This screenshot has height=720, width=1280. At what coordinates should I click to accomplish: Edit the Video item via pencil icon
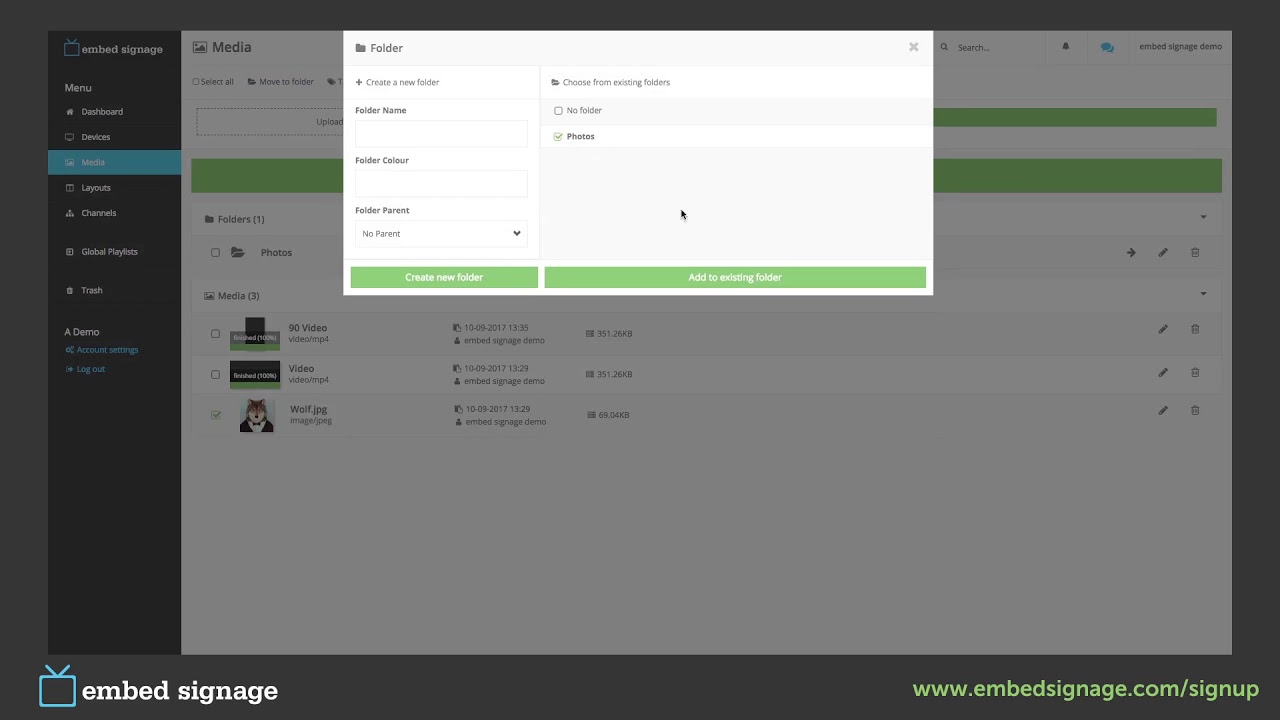pos(1163,373)
